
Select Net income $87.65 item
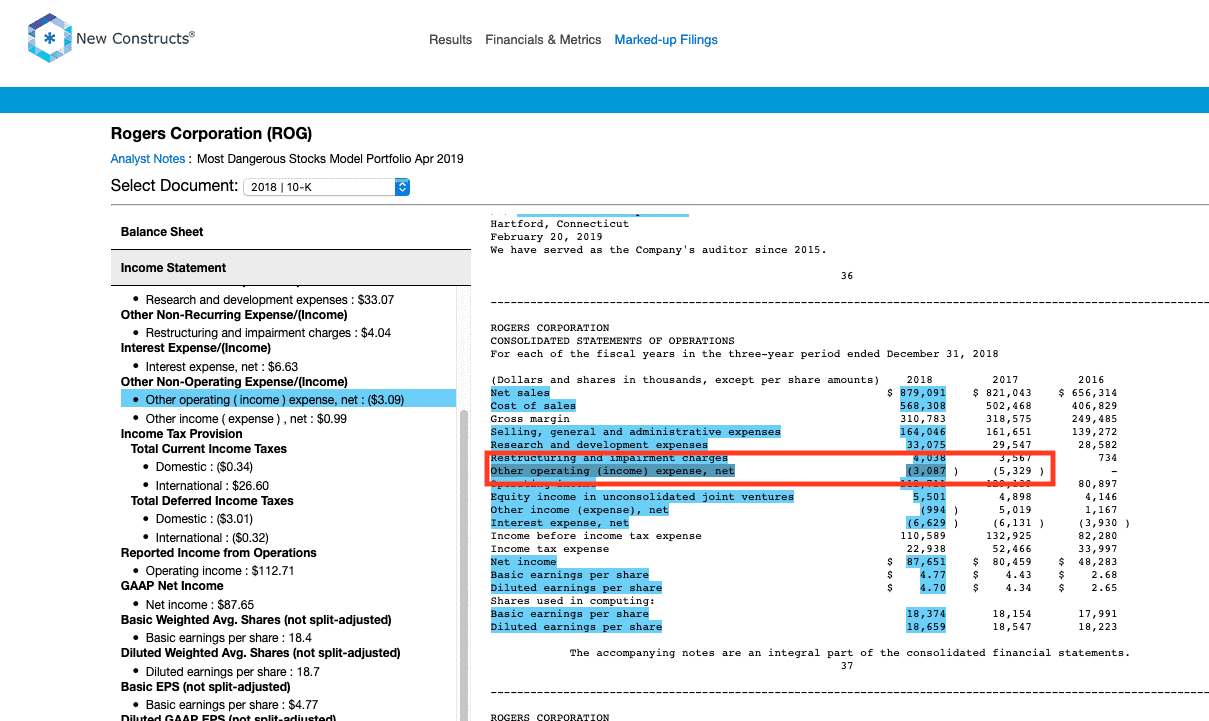[x=200, y=605]
